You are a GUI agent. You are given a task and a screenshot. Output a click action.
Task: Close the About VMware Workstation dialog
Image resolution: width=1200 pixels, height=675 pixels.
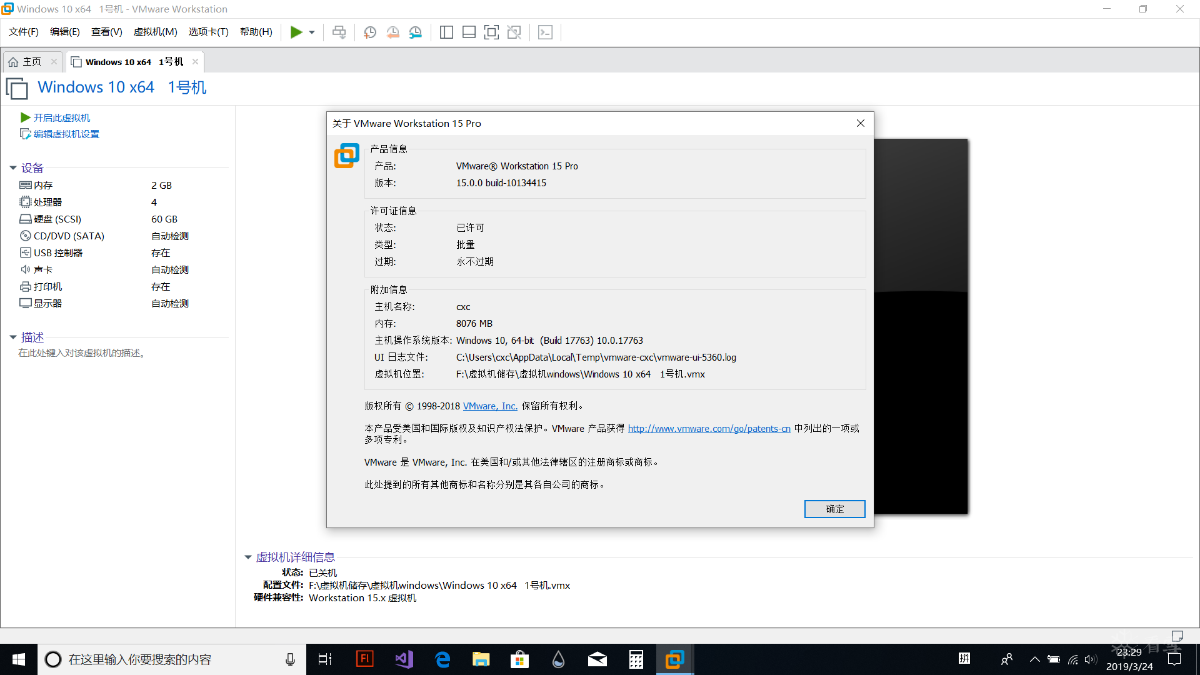click(860, 123)
